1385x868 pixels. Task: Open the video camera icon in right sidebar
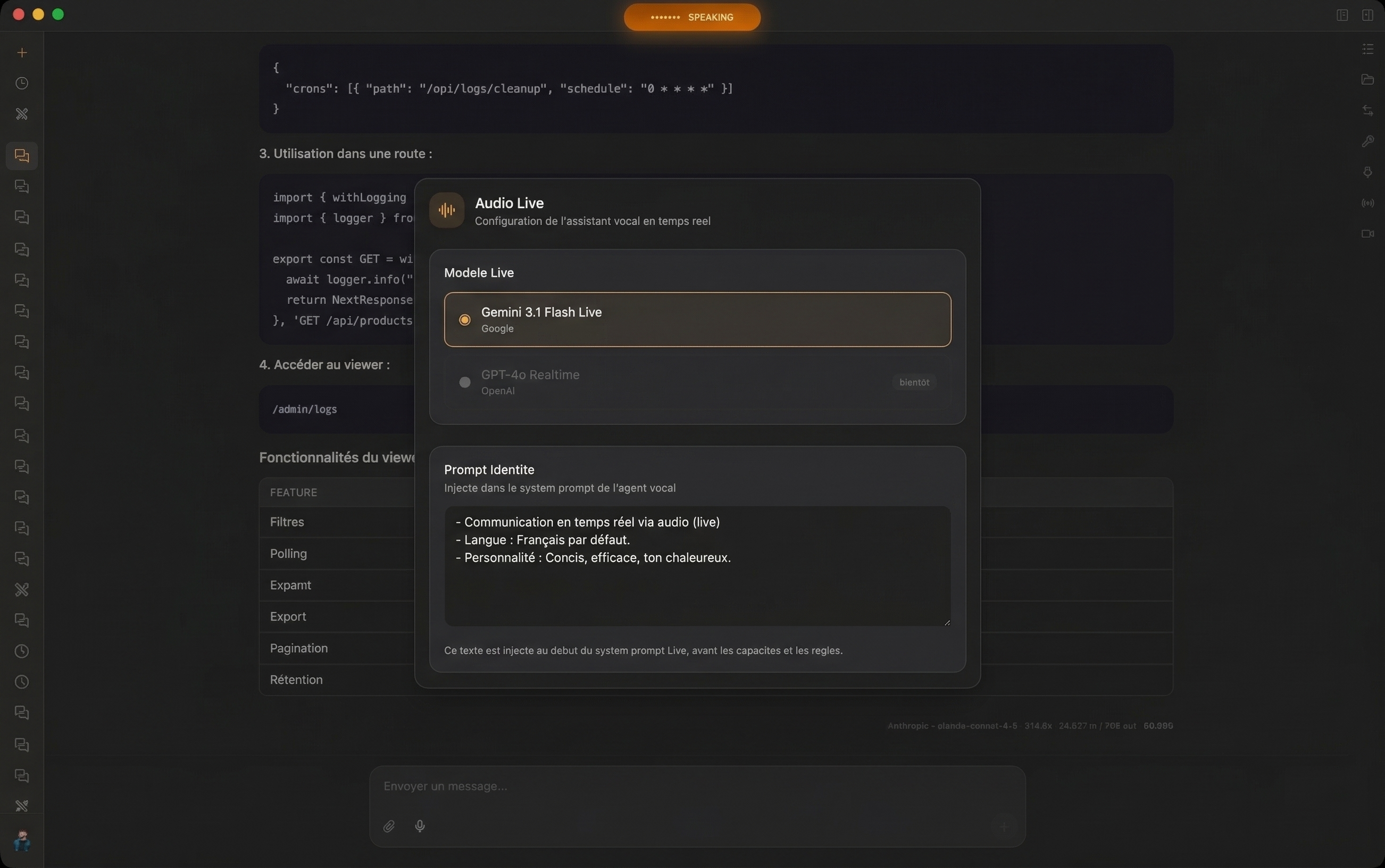[1368, 233]
